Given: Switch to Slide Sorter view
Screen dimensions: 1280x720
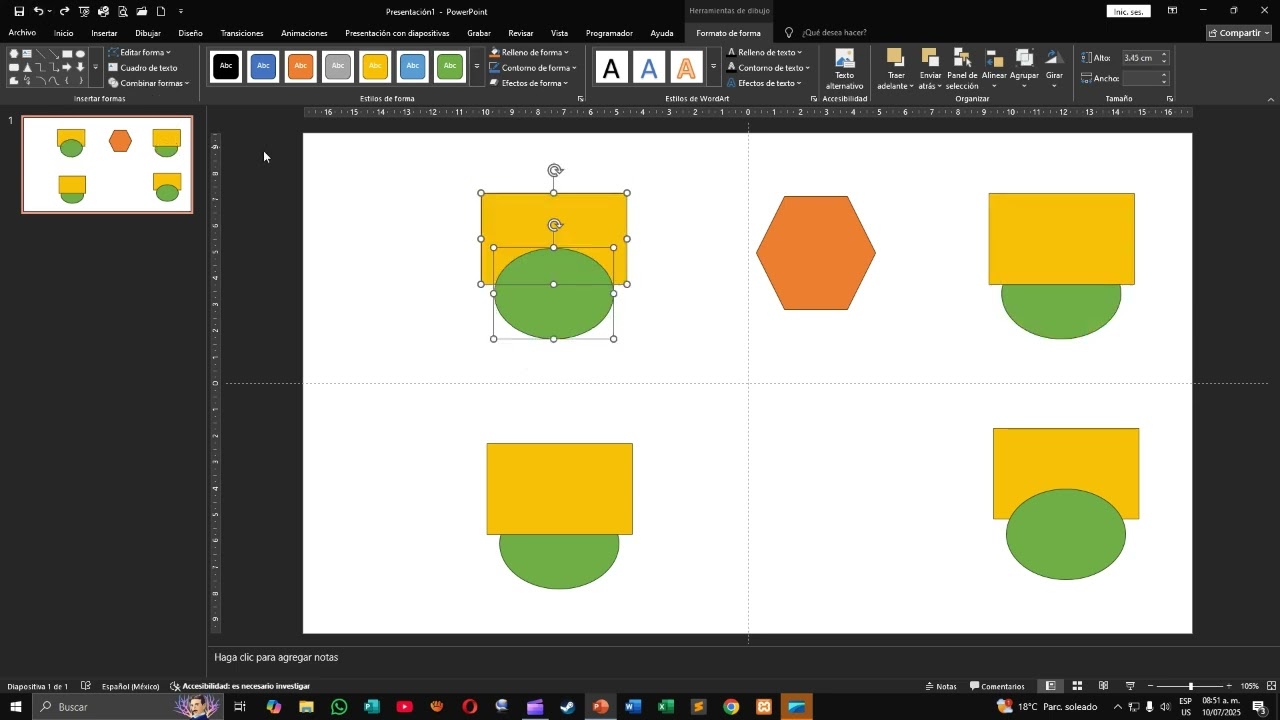Looking at the screenshot, I should pos(1077,686).
